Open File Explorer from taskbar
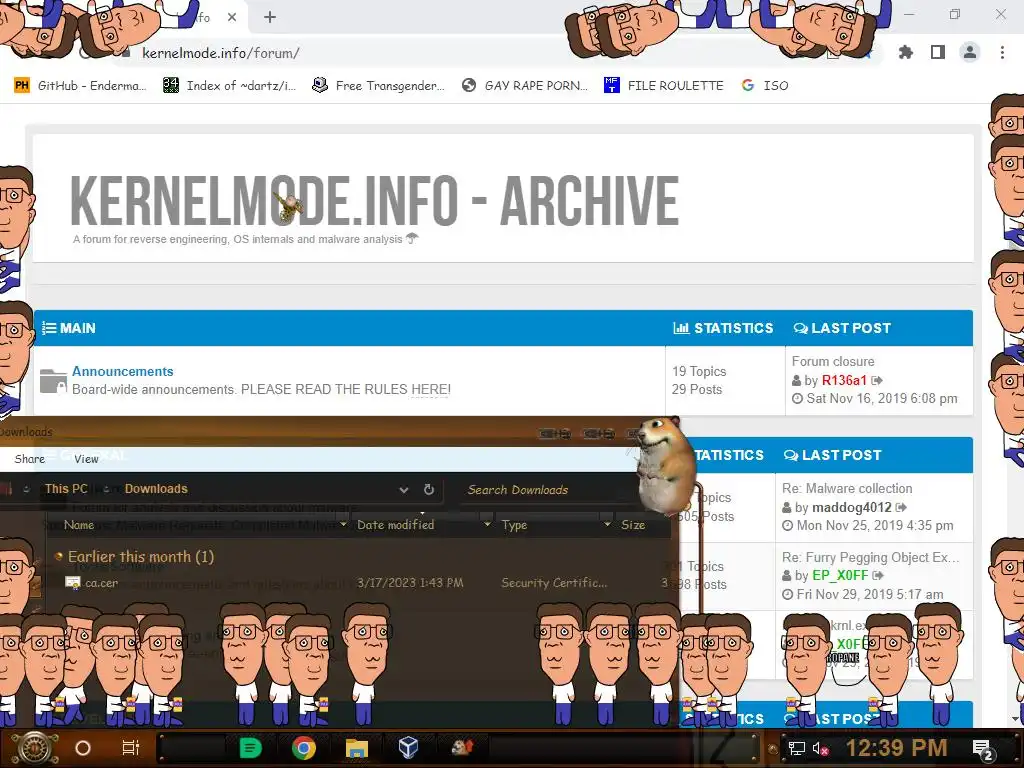1024x768 pixels. (x=357, y=748)
